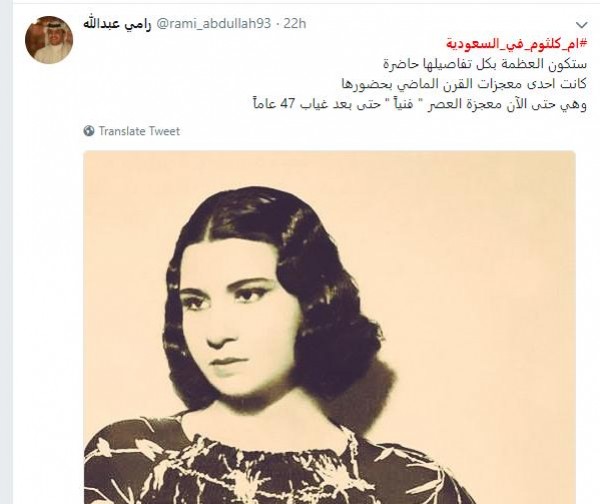Image resolution: width=600 pixels, height=504 pixels.
Task: Click the empty beige background of the photo
Action: [490, 268]
